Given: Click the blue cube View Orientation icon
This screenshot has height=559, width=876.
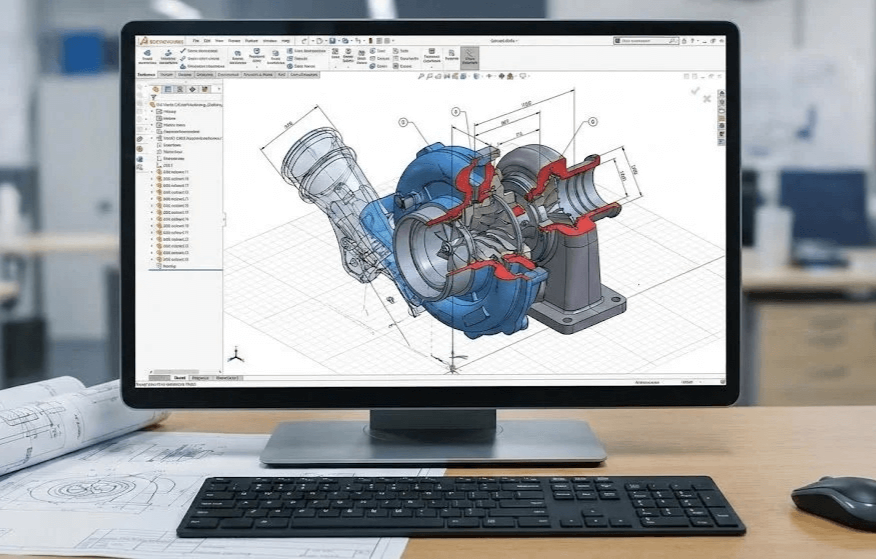Looking at the screenshot, I should 463,77.
